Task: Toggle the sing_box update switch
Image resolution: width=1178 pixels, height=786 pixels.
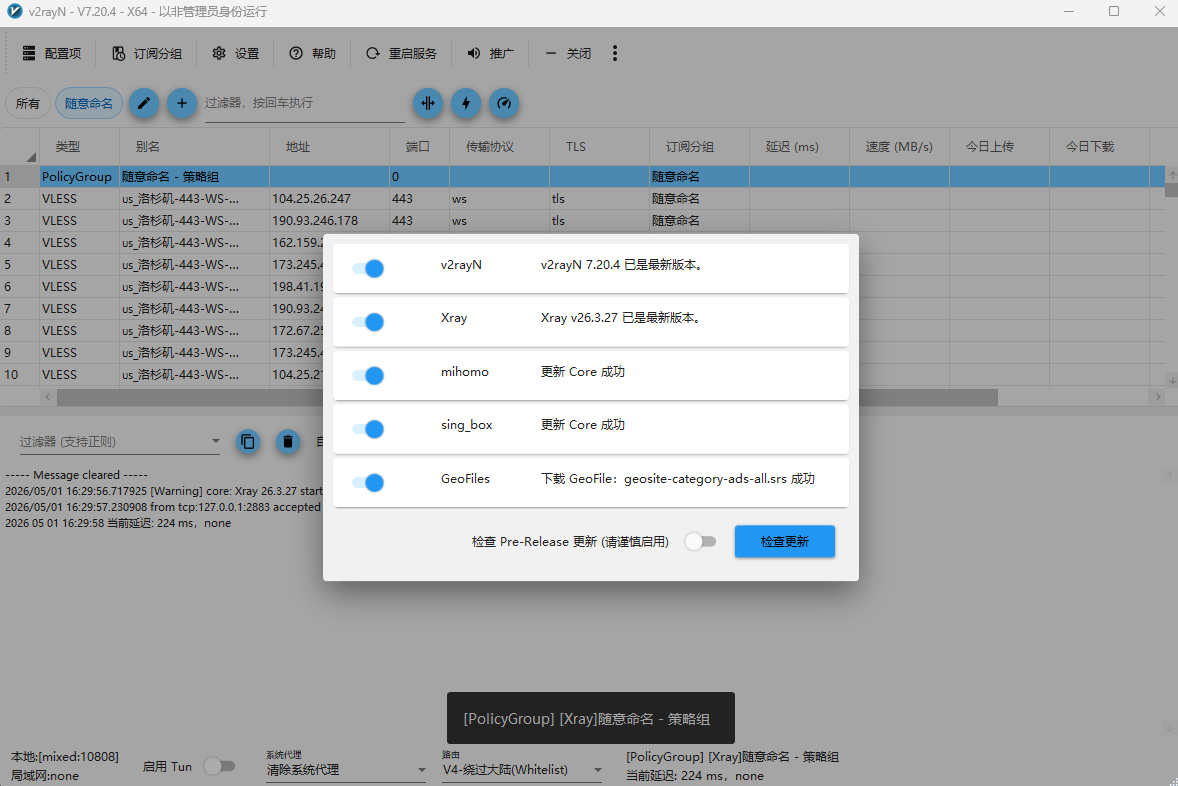Action: pos(368,428)
